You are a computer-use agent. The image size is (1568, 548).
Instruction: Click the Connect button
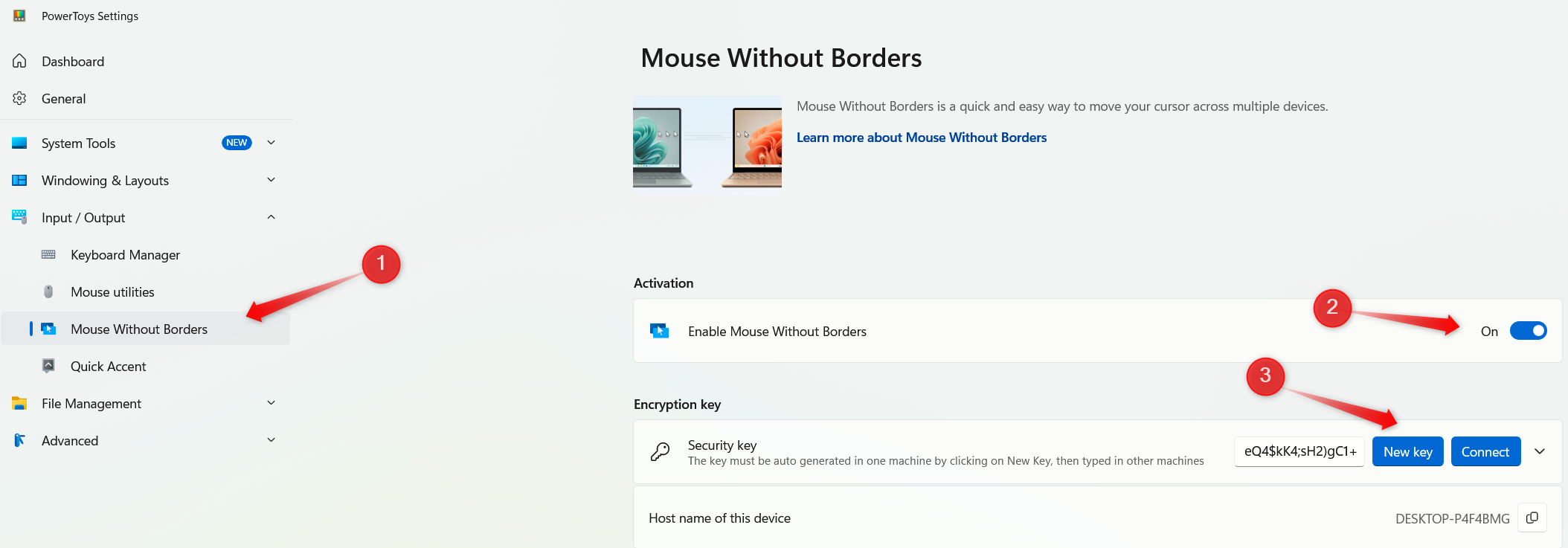click(1485, 451)
